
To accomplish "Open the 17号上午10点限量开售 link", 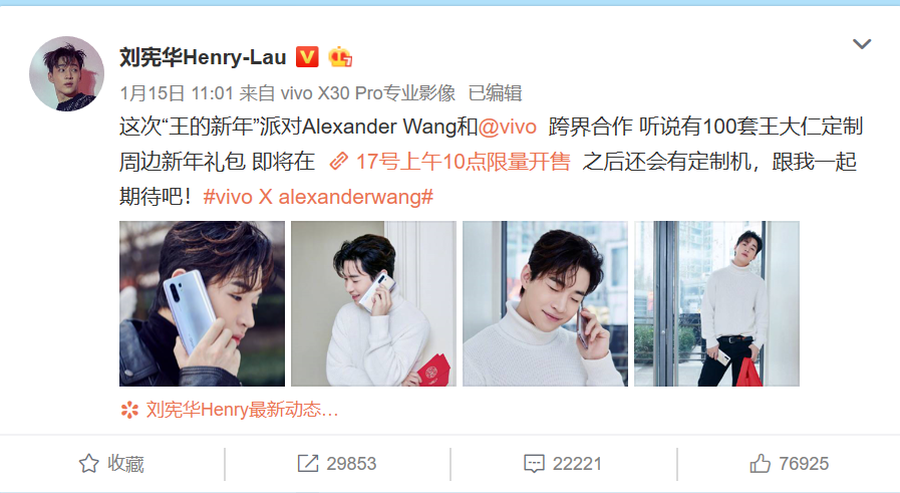I will pyautogui.click(x=463, y=162).
